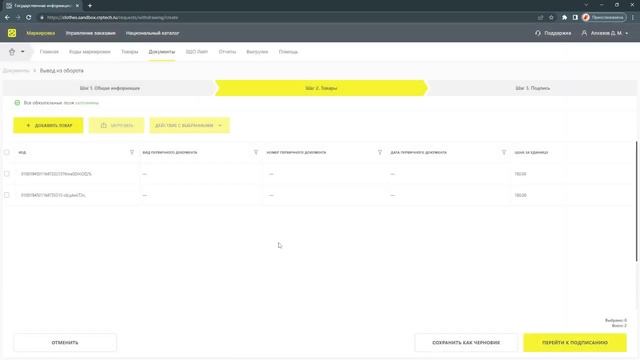Click the Дата первичного документа column header
This screenshot has width=640, height=360.
(x=418, y=152)
